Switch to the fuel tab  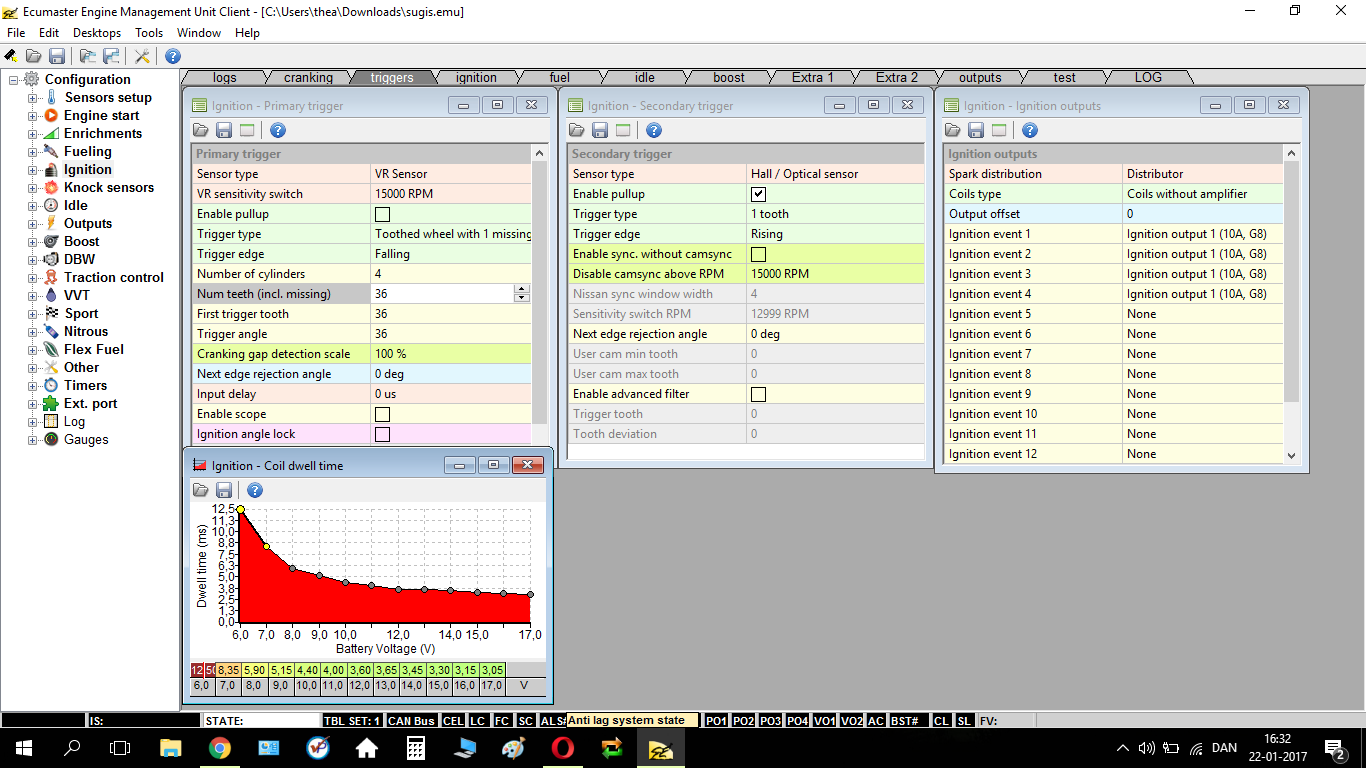[x=560, y=77]
